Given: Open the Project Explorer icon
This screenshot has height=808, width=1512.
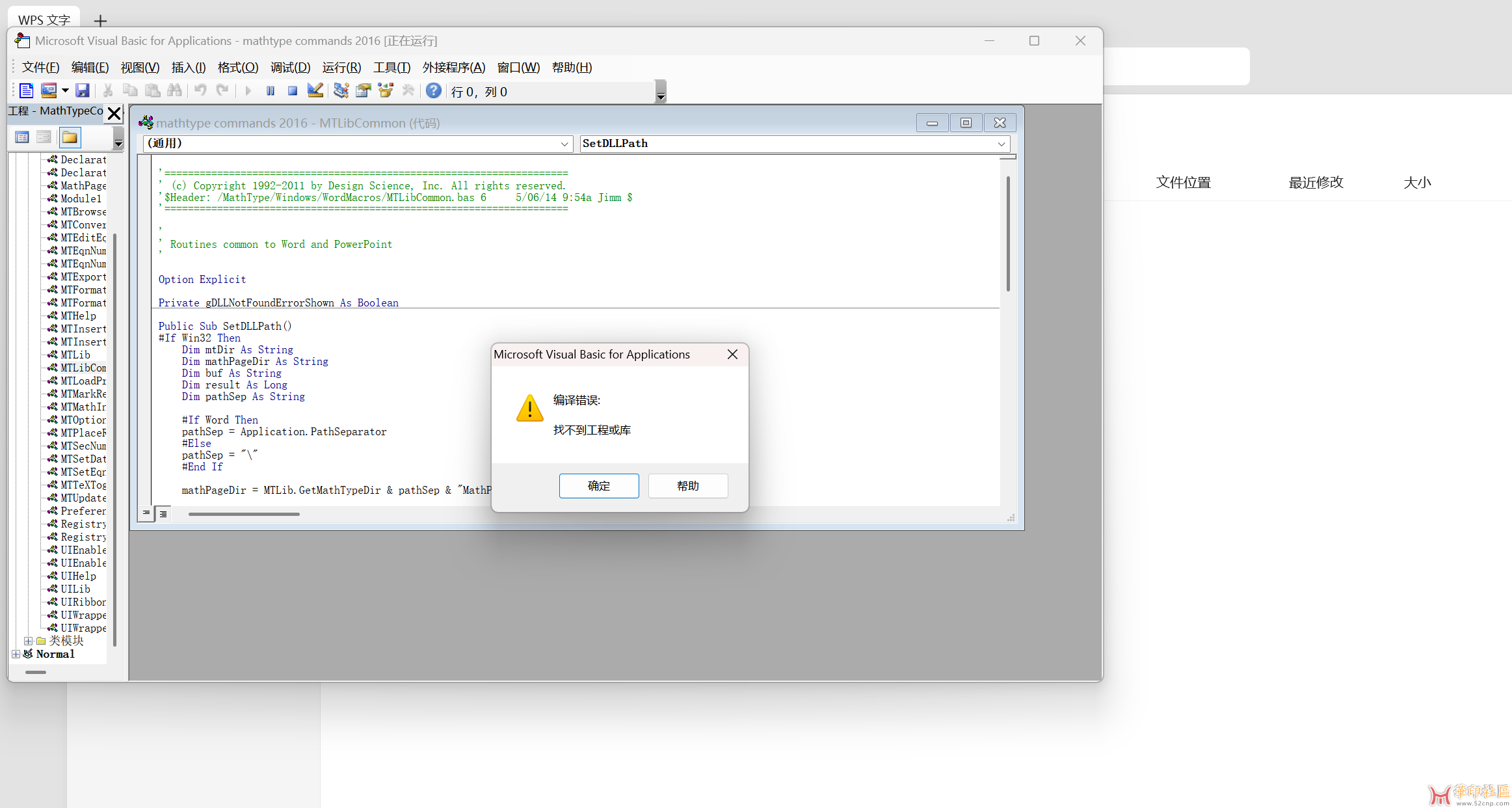Looking at the screenshot, I should (x=341, y=91).
